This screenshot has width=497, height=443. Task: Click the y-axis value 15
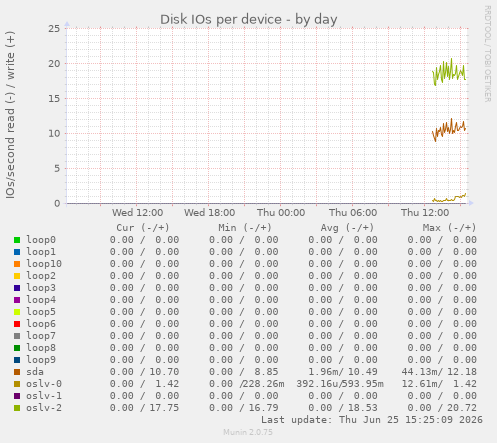pyautogui.click(x=54, y=99)
